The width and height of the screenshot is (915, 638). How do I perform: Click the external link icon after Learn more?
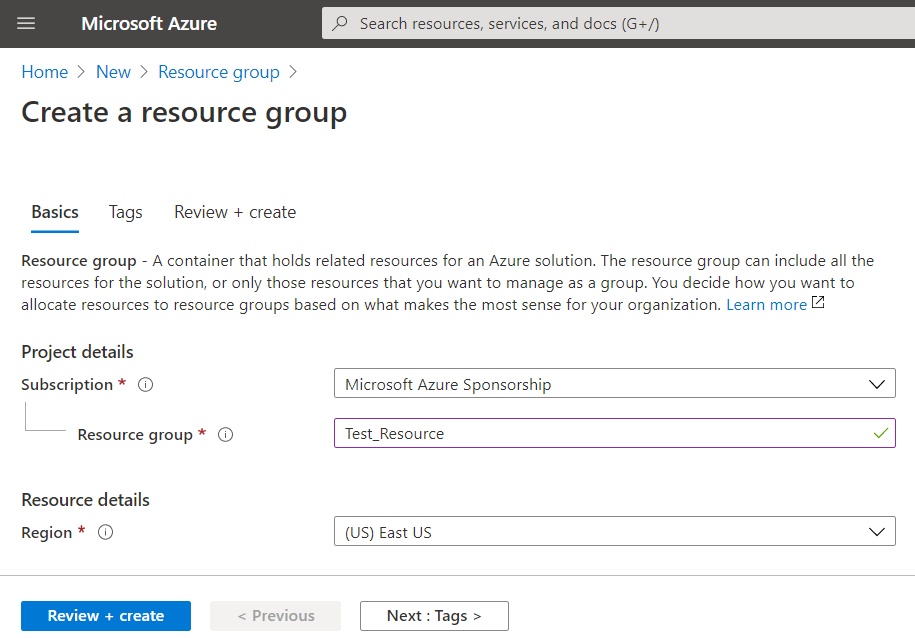(x=818, y=302)
